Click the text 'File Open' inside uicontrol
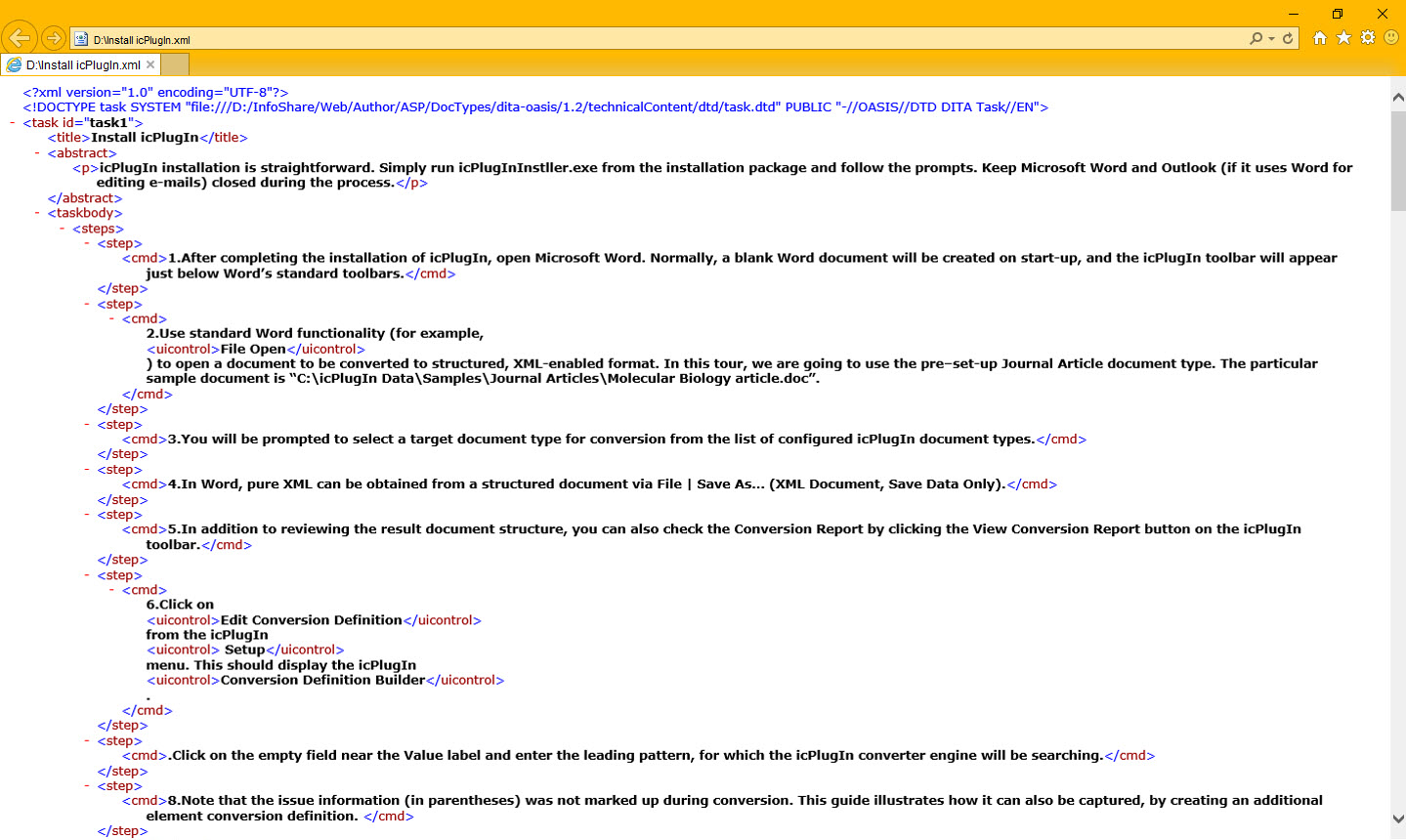This screenshot has width=1406, height=840. (x=253, y=349)
